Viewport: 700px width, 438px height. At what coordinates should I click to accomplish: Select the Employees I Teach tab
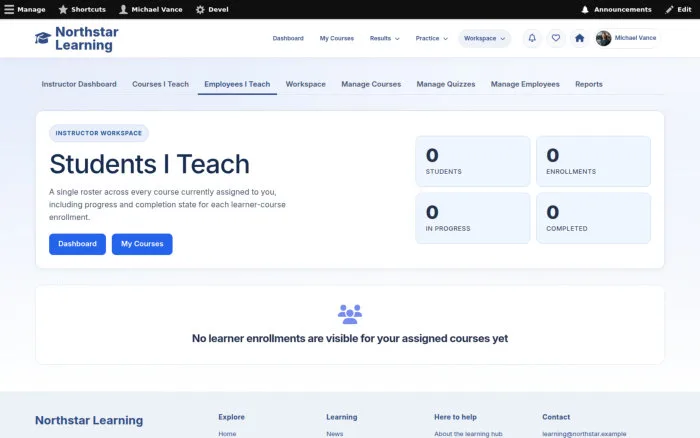(237, 84)
